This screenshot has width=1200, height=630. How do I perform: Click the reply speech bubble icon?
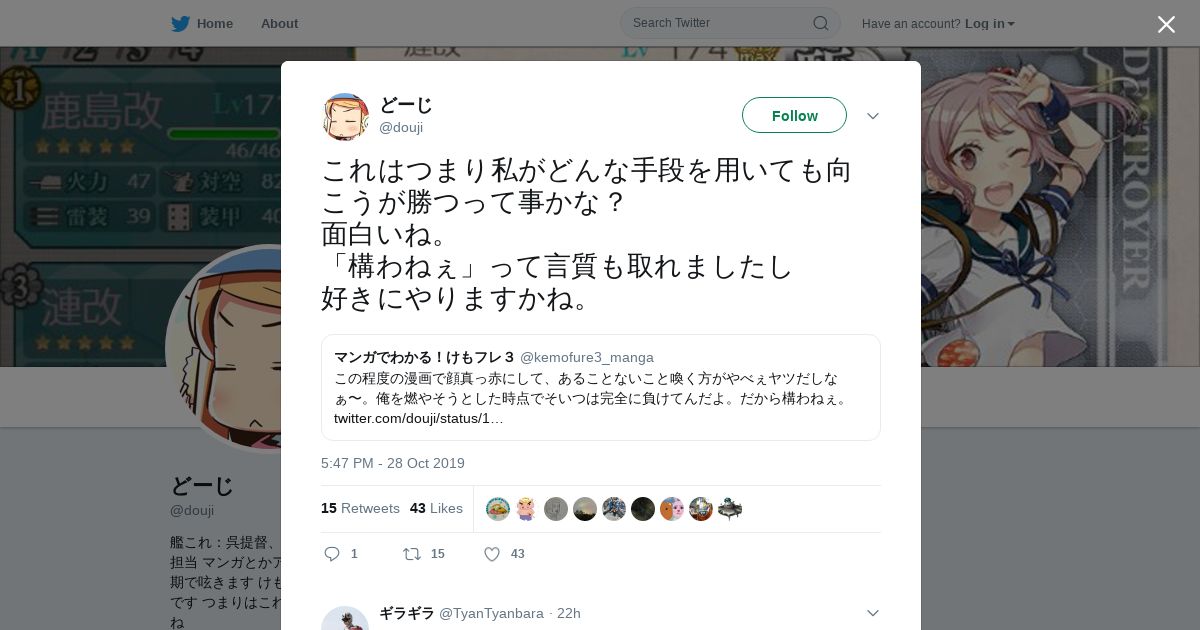point(333,554)
